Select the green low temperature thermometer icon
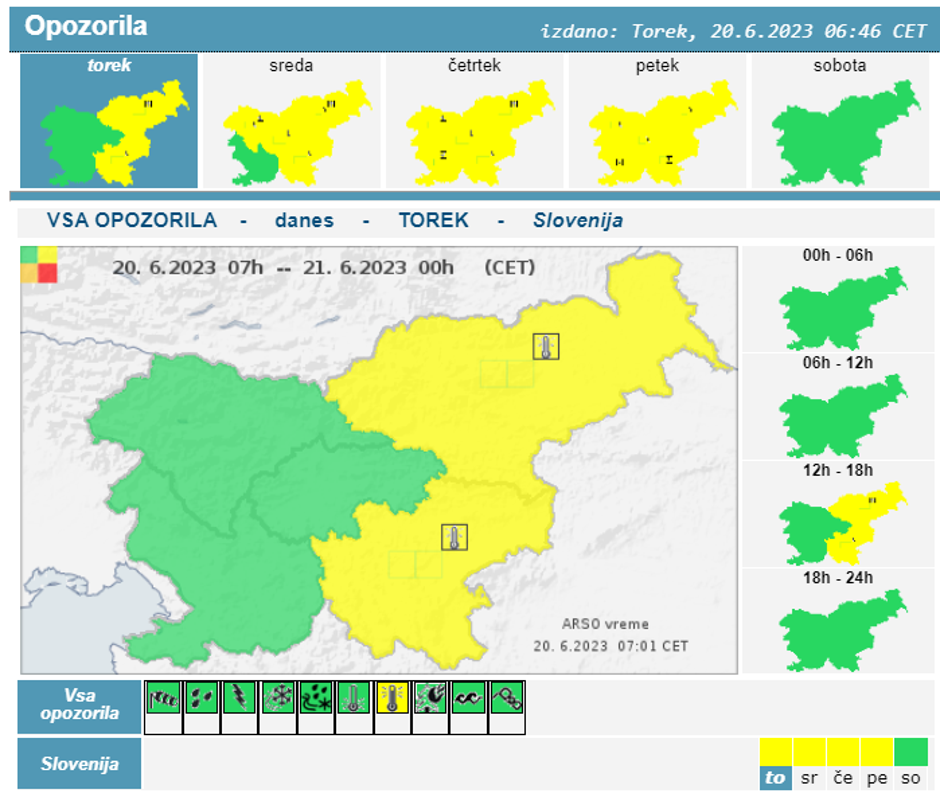940x797 pixels. pyautogui.click(x=354, y=698)
